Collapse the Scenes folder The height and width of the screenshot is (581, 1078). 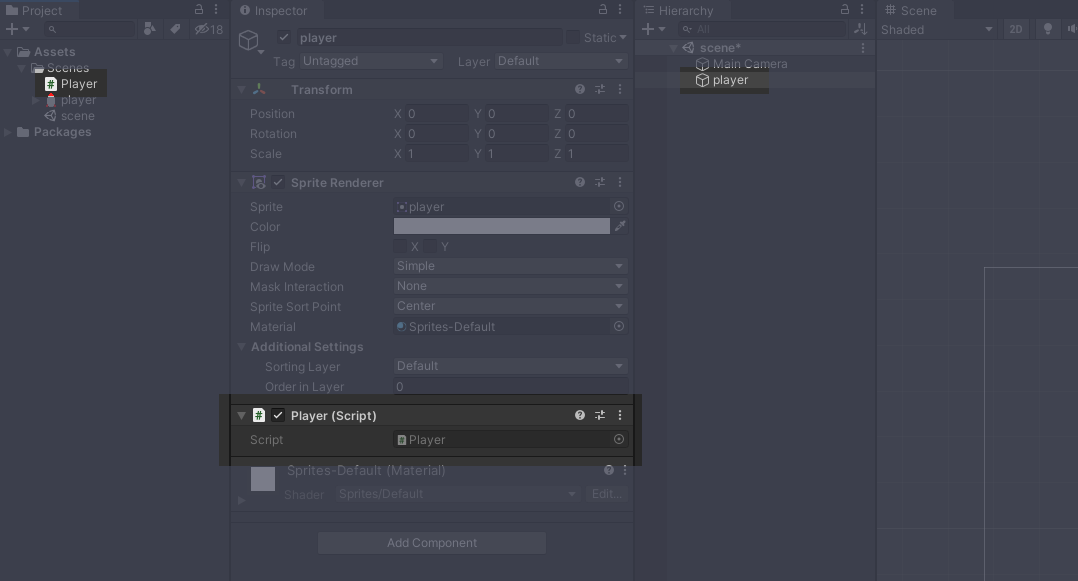[x=21, y=68]
